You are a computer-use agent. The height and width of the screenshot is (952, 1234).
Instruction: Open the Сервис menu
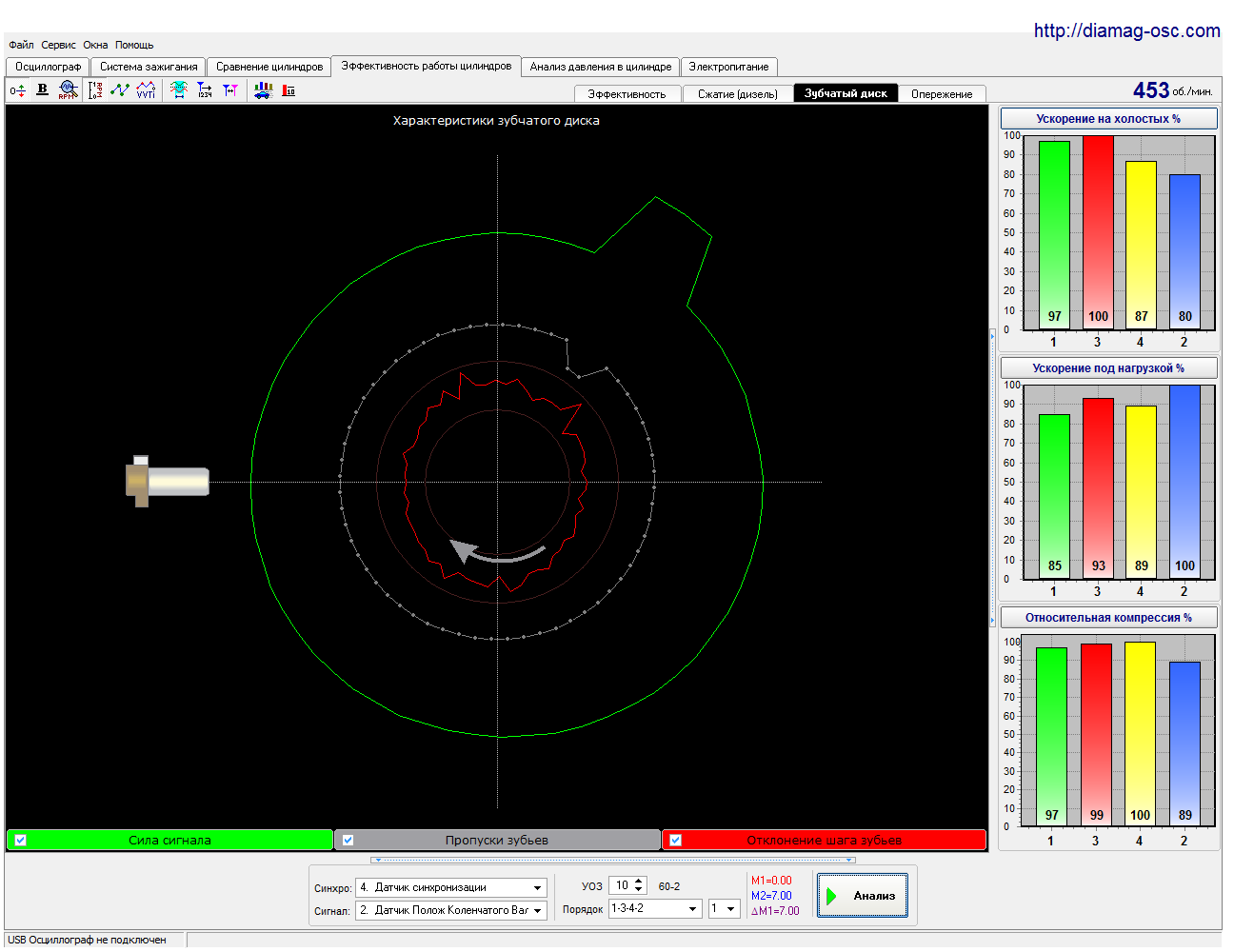[59, 45]
